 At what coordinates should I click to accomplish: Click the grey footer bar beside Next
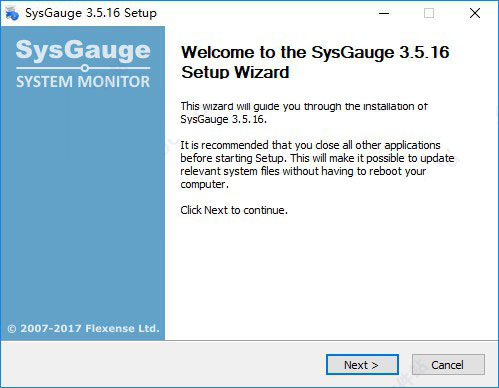(163, 365)
